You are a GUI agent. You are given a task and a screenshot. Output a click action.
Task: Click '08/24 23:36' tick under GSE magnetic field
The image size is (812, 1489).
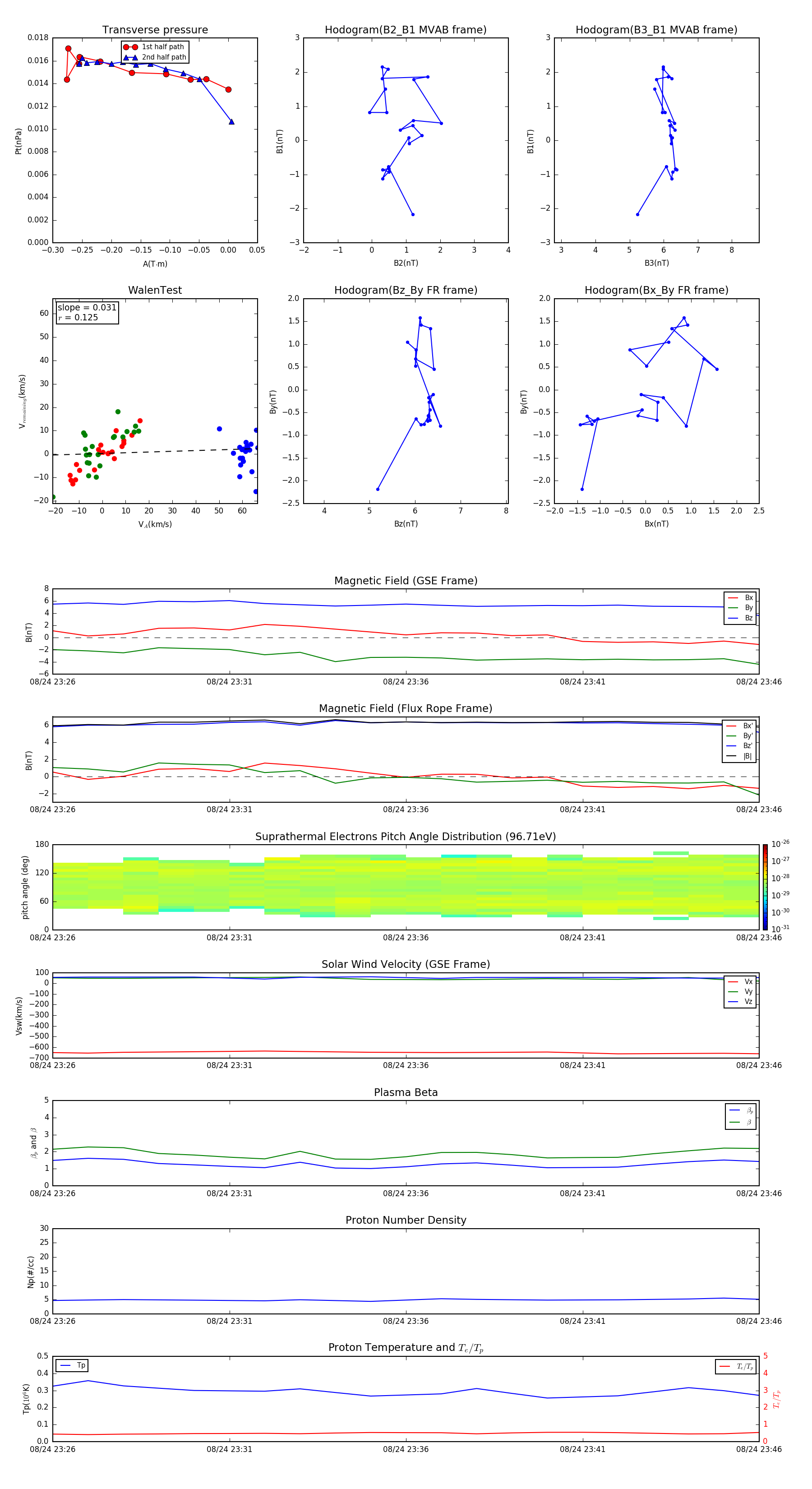click(406, 682)
